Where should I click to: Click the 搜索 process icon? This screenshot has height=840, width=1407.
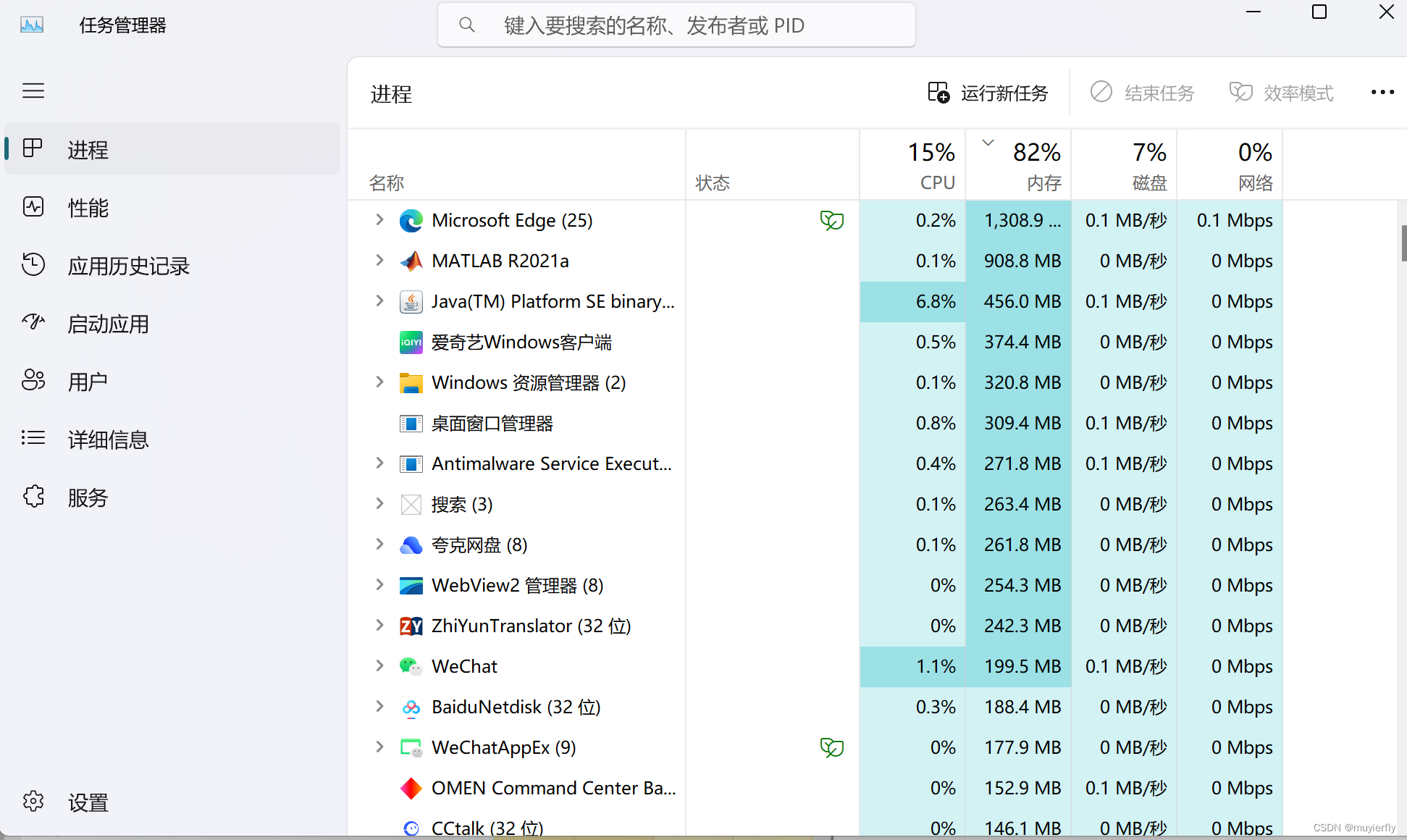(411, 504)
